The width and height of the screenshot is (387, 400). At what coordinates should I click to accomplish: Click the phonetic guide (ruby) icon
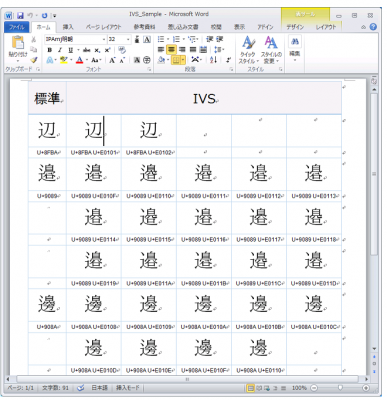point(137,40)
